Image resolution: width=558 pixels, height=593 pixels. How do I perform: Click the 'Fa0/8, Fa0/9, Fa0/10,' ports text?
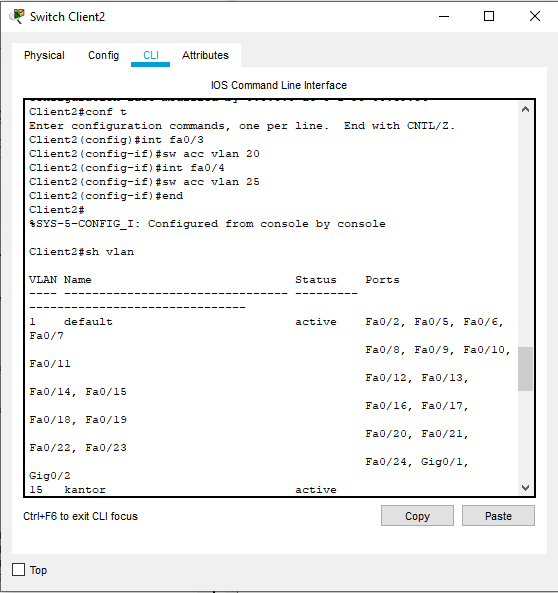[x=438, y=350]
